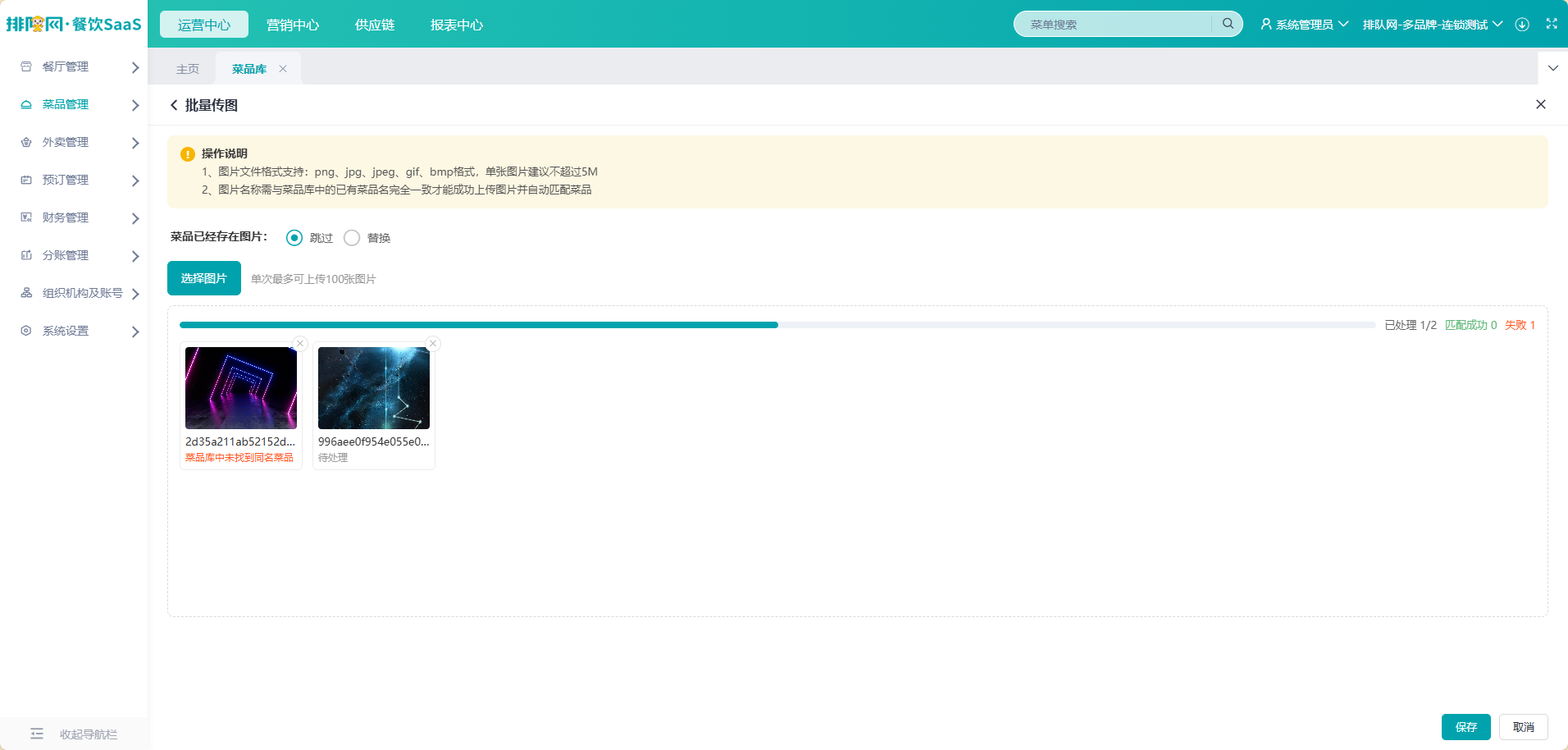Click the 财务管理 sidebar icon

coord(26,217)
